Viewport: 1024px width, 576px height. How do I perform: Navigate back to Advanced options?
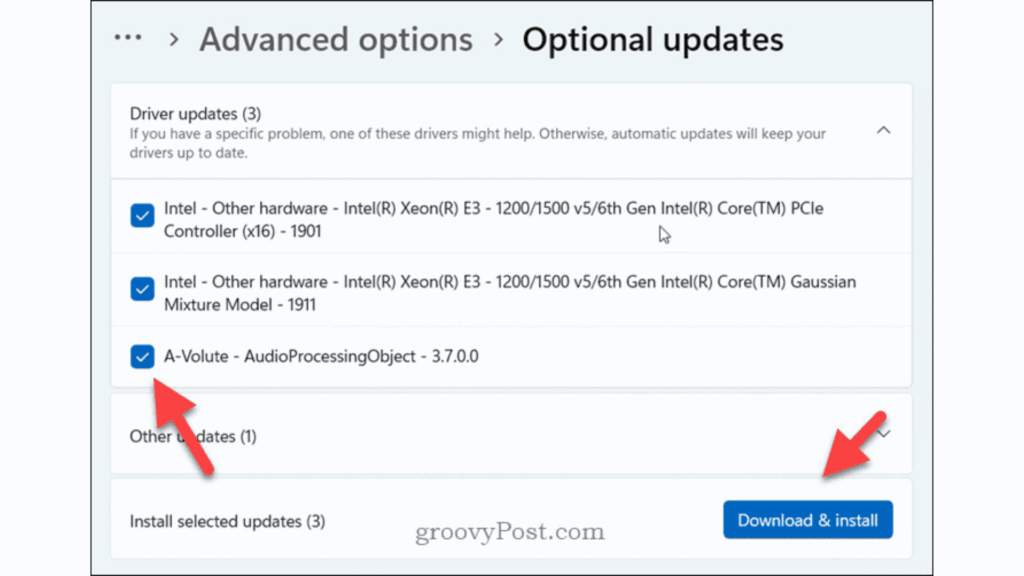pos(335,40)
